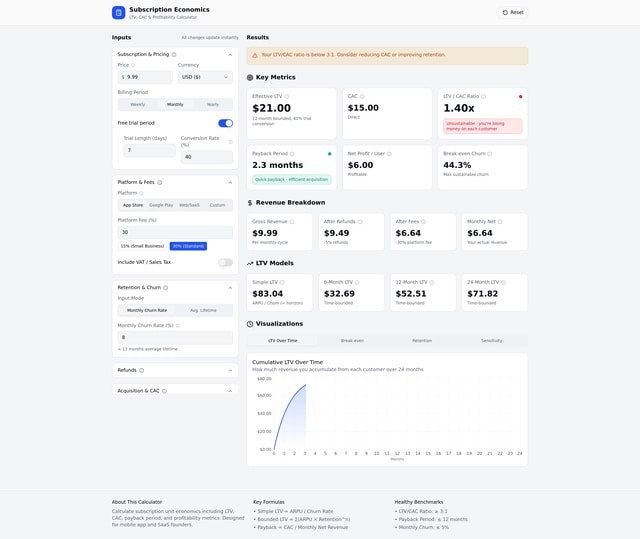640x539 pixels.
Task: Click the Cumulative LTV Over Time chart
Action: coord(387,416)
